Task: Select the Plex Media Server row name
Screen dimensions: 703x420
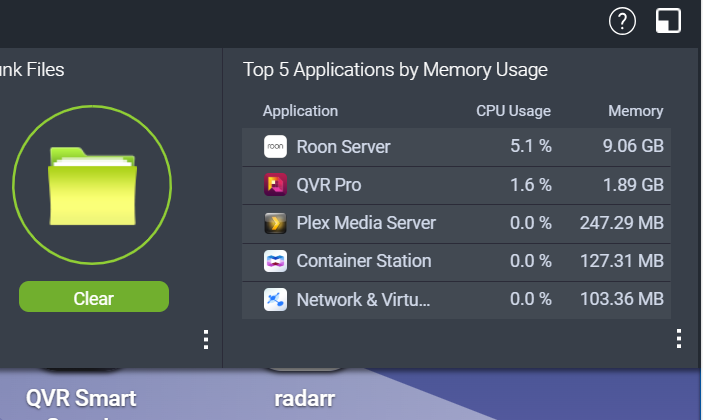Action: (366, 223)
